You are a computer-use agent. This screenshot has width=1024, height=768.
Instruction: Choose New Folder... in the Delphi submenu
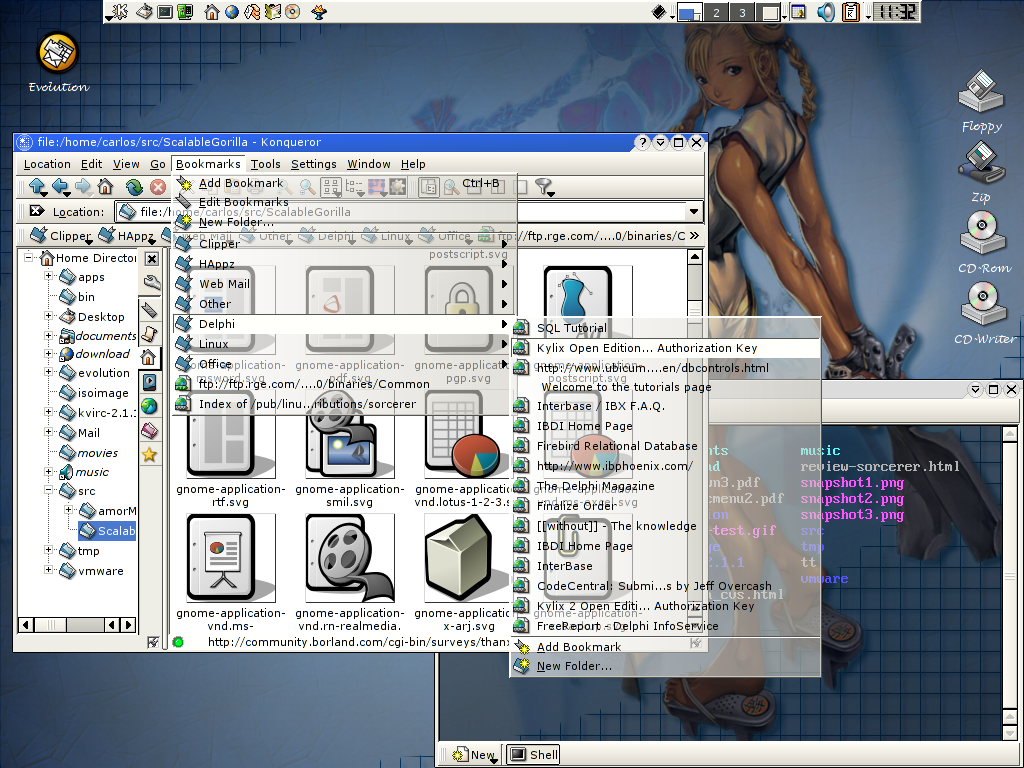pyautogui.click(x=666, y=666)
